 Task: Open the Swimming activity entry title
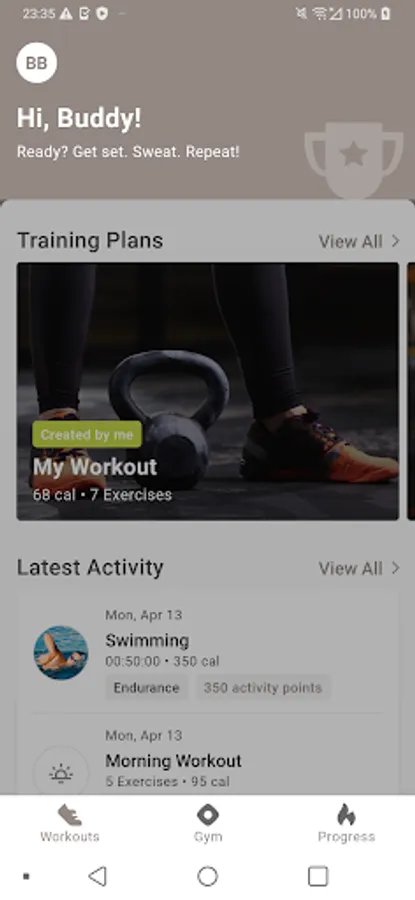[x=147, y=640]
